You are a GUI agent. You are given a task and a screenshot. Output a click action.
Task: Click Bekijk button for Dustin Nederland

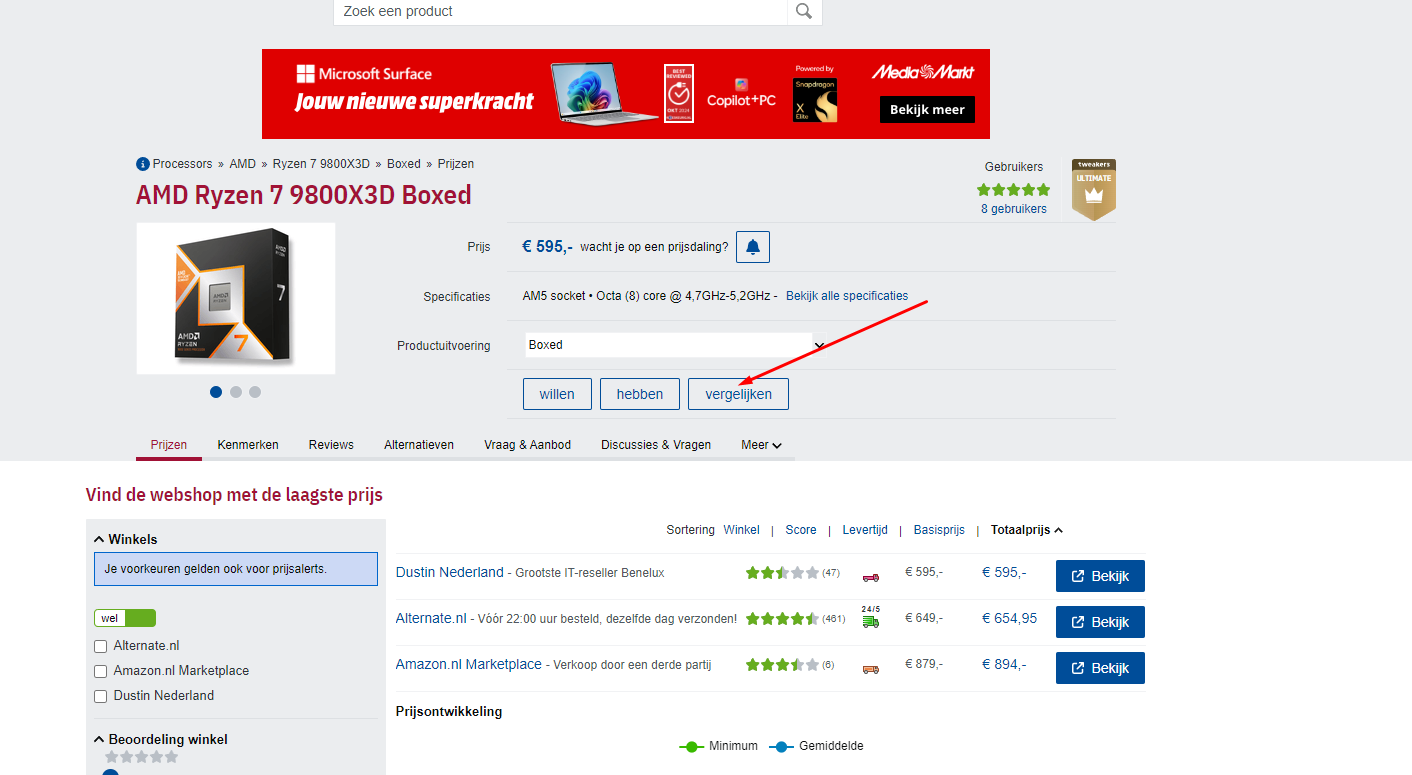(x=1100, y=576)
